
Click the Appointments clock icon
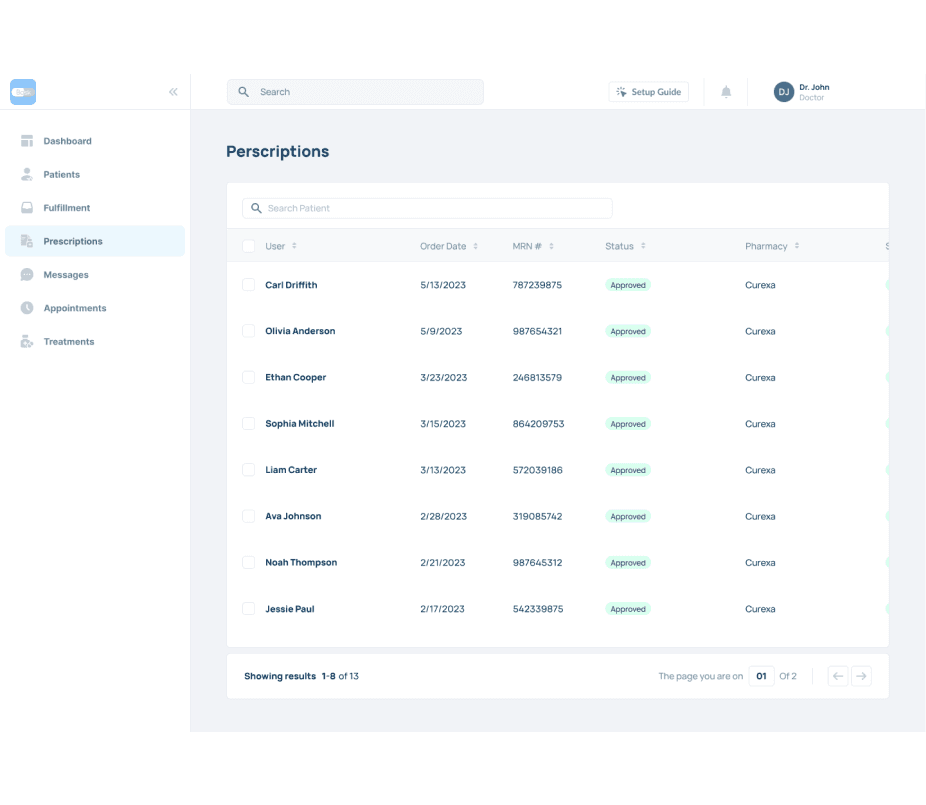[27, 308]
